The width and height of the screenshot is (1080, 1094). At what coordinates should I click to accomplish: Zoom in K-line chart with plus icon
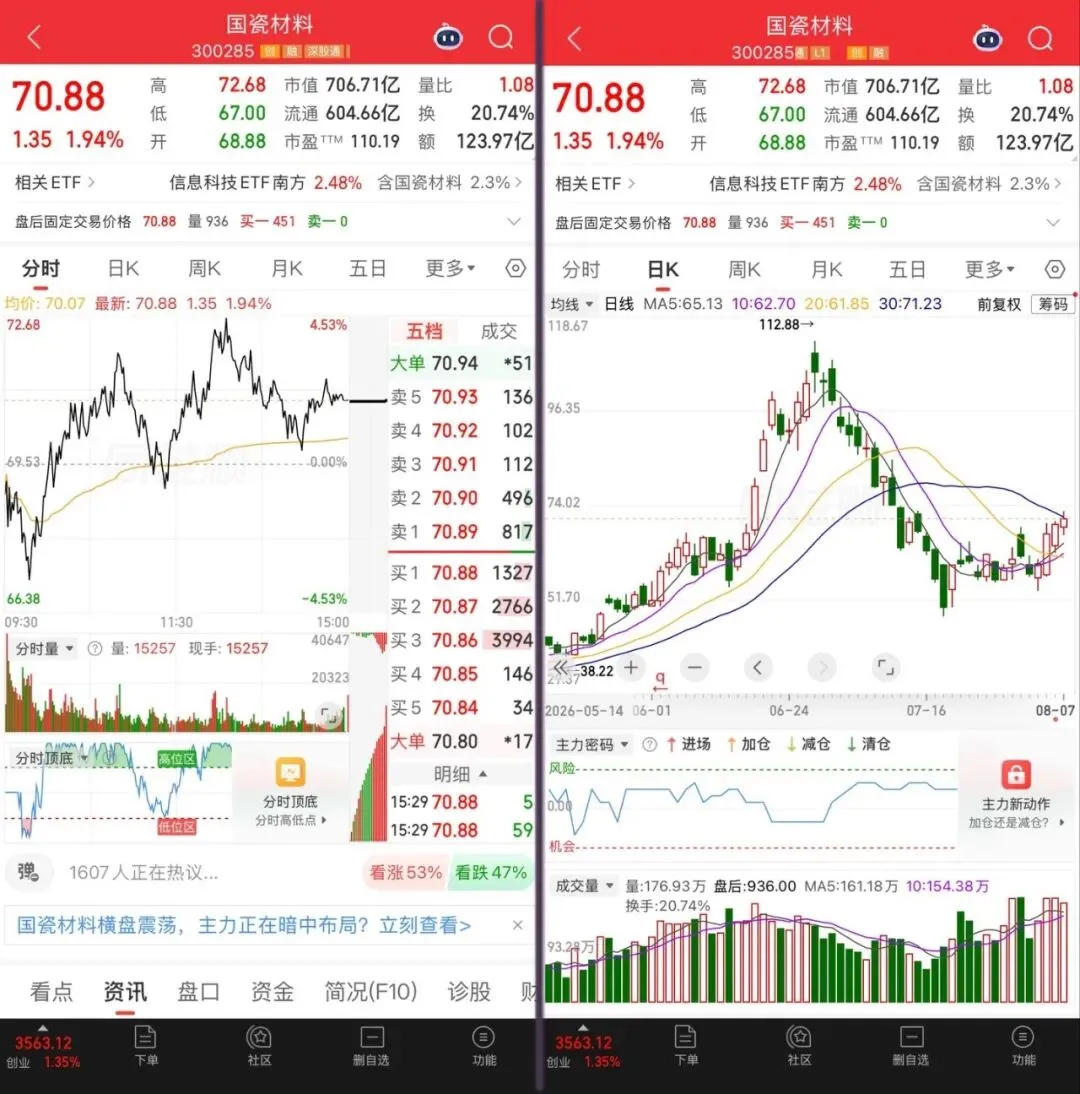(x=631, y=668)
